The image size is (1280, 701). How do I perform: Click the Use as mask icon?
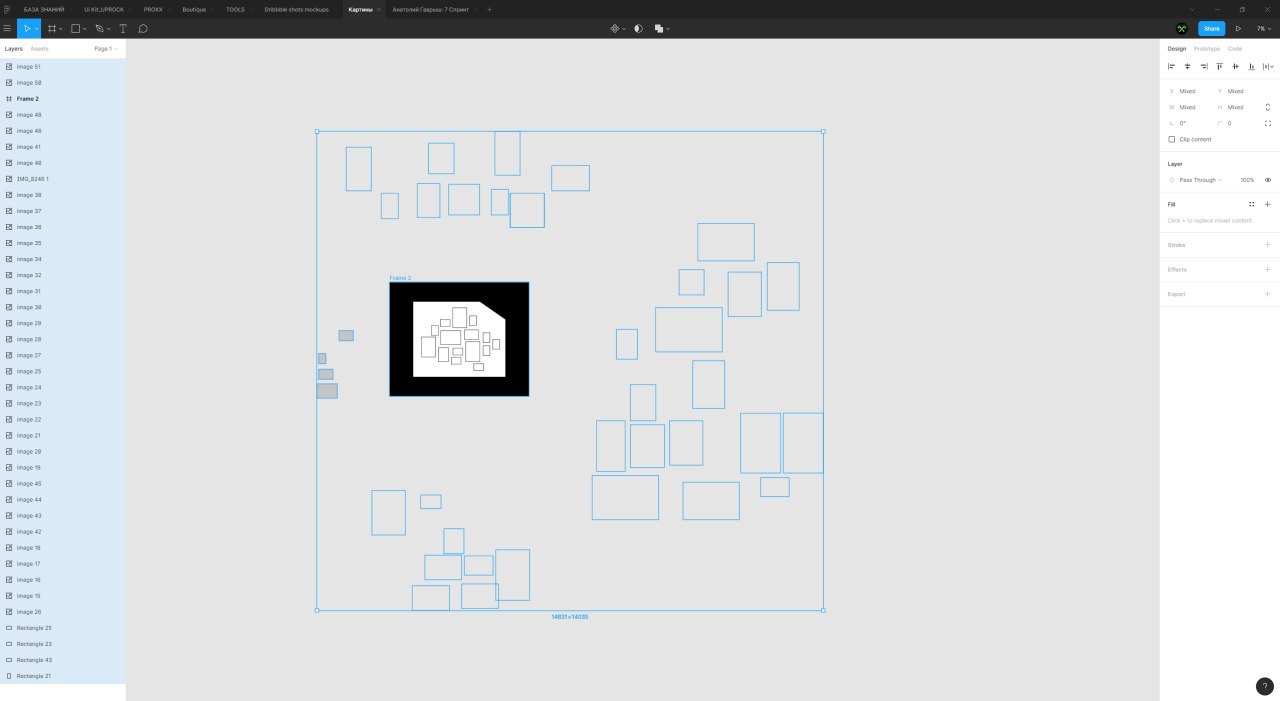pyautogui.click(x=640, y=28)
